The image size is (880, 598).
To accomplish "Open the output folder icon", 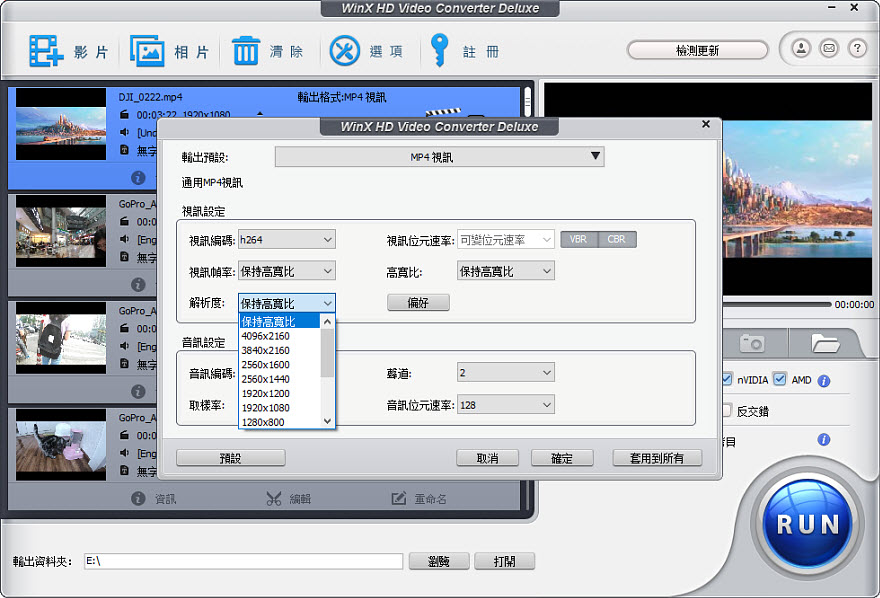I will point(825,343).
